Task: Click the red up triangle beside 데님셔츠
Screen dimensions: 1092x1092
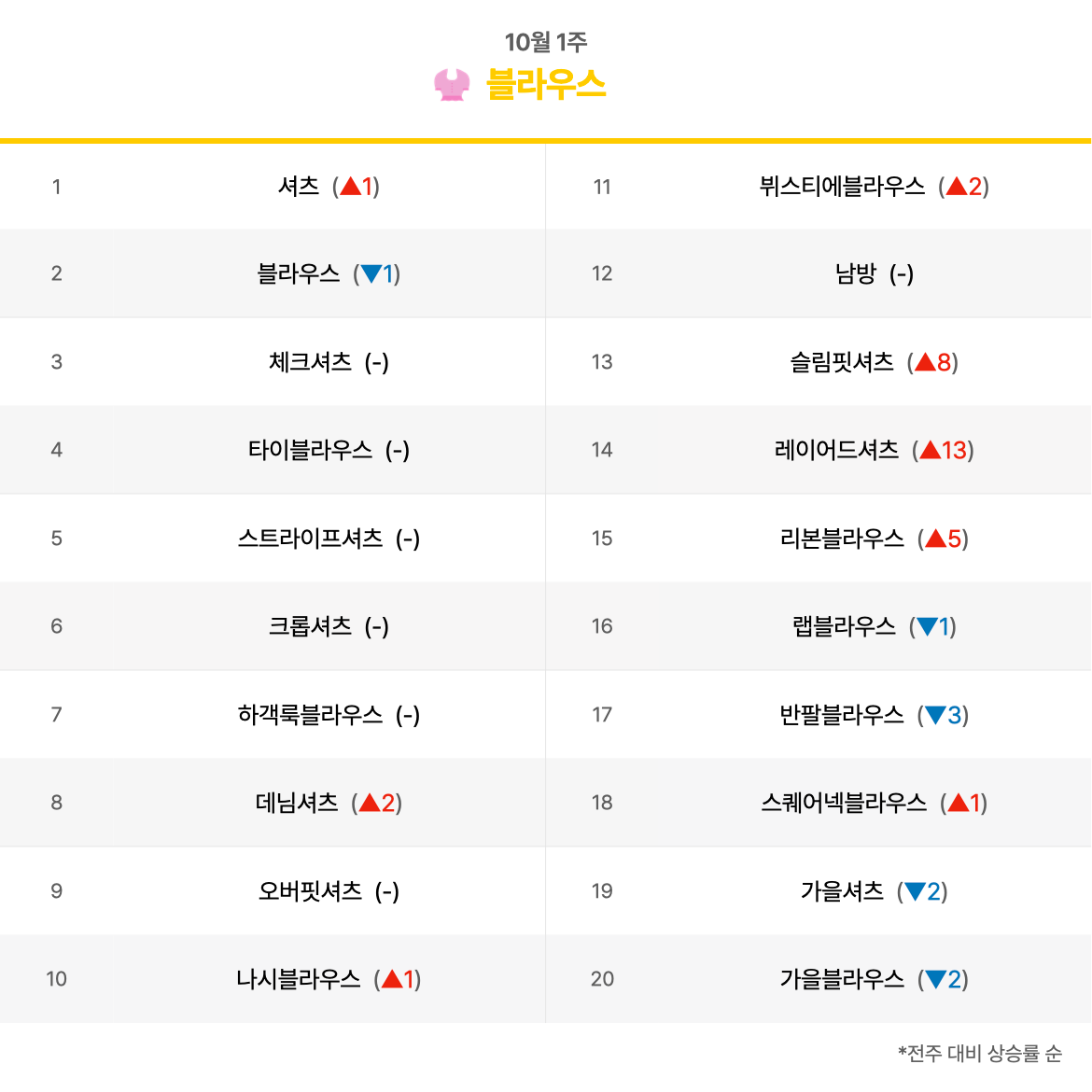Action: 369,803
